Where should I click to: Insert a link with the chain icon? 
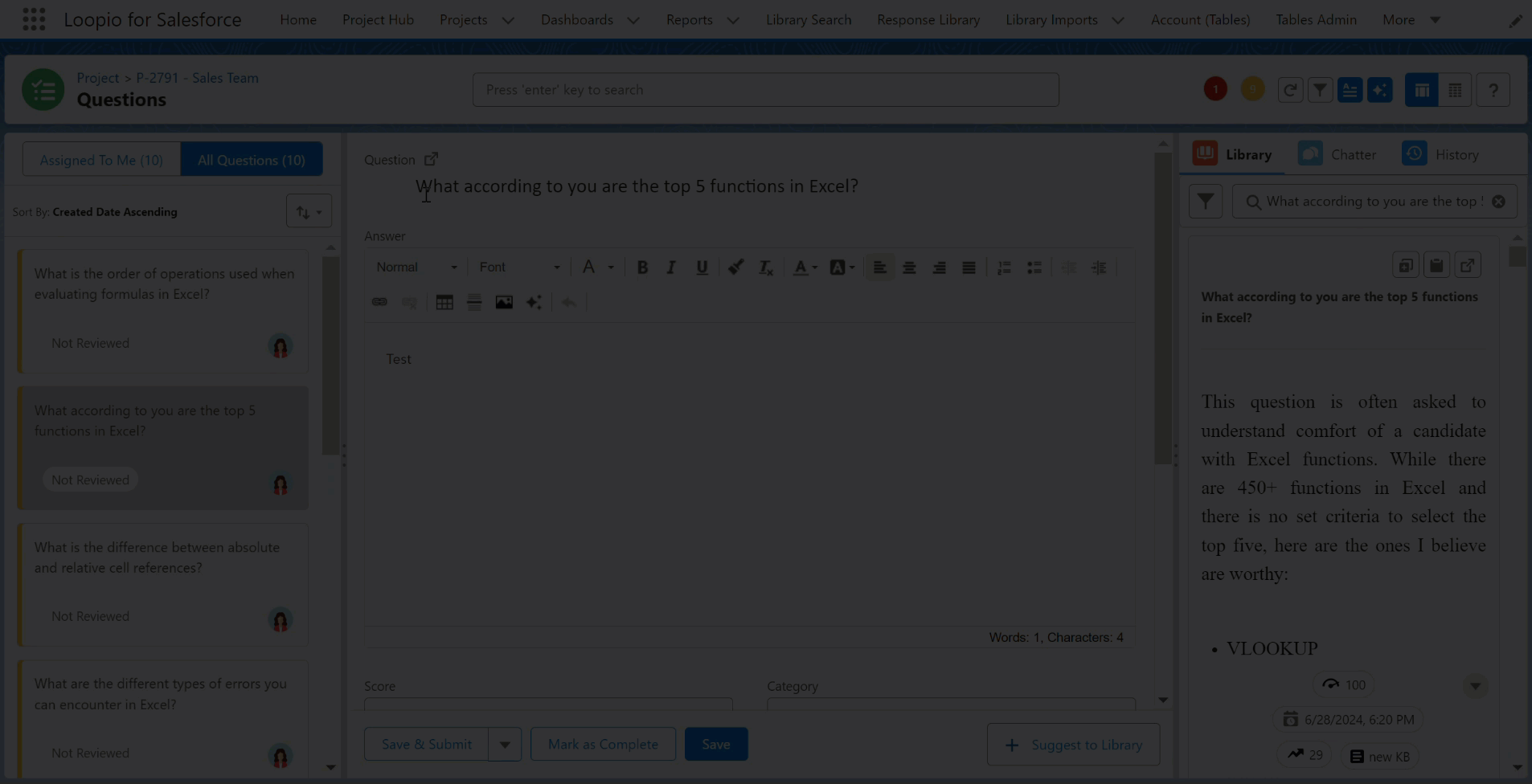coord(379,302)
